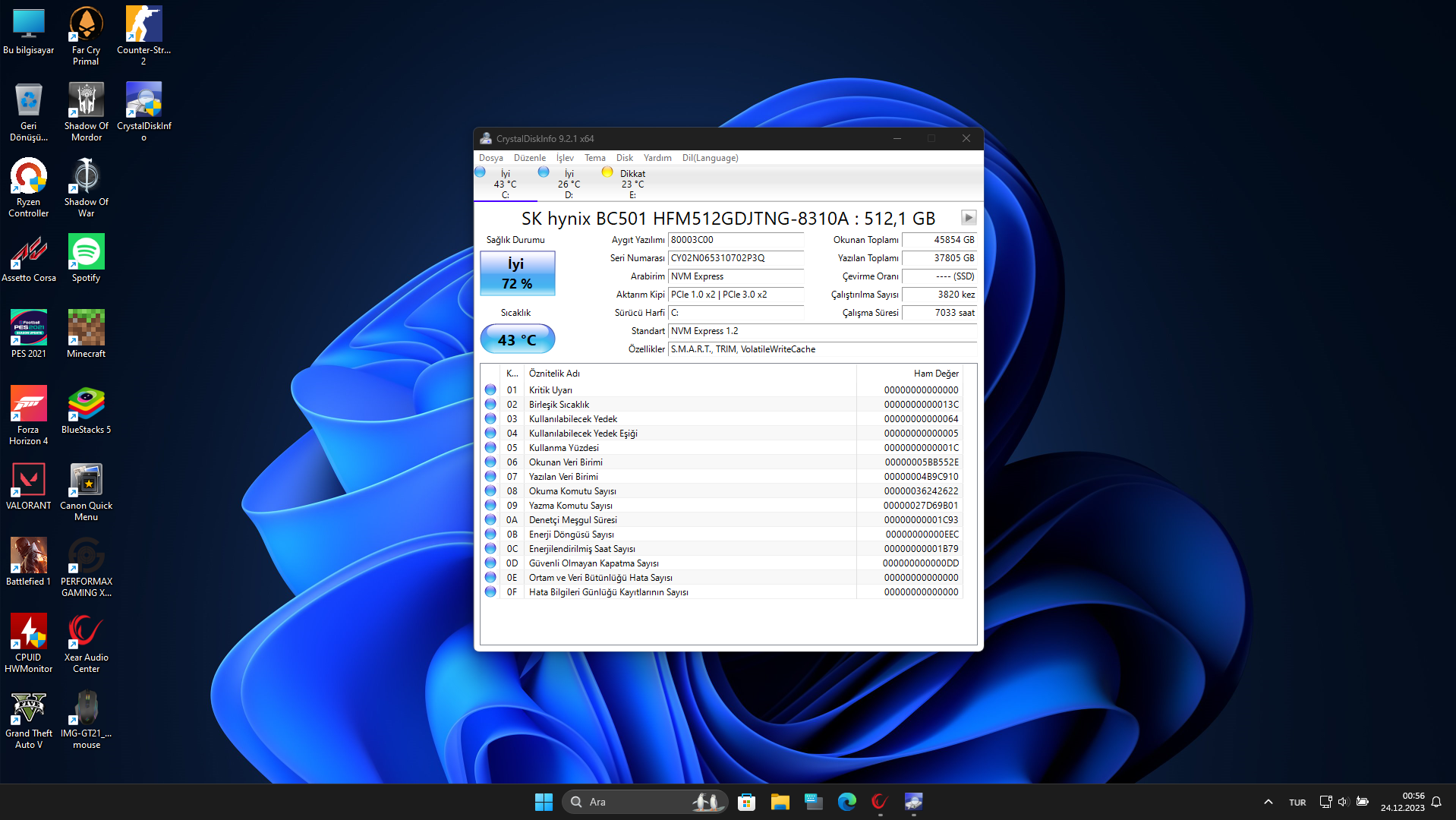Viewport: 1456px width, 820px height.
Task: Open the Tema menu
Action: point(594,158)
